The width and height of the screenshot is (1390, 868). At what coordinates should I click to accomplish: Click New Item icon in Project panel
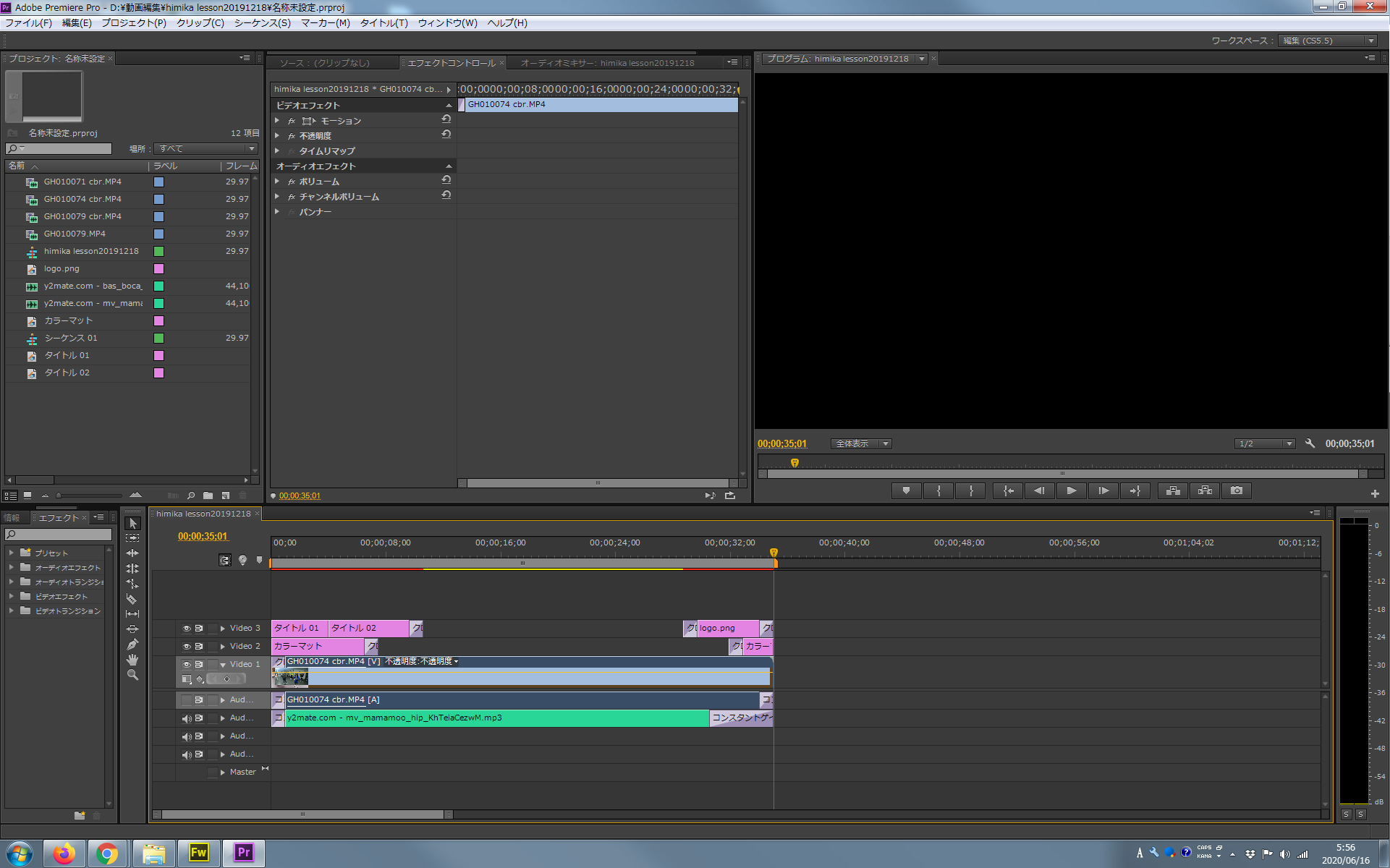[226, 495]
